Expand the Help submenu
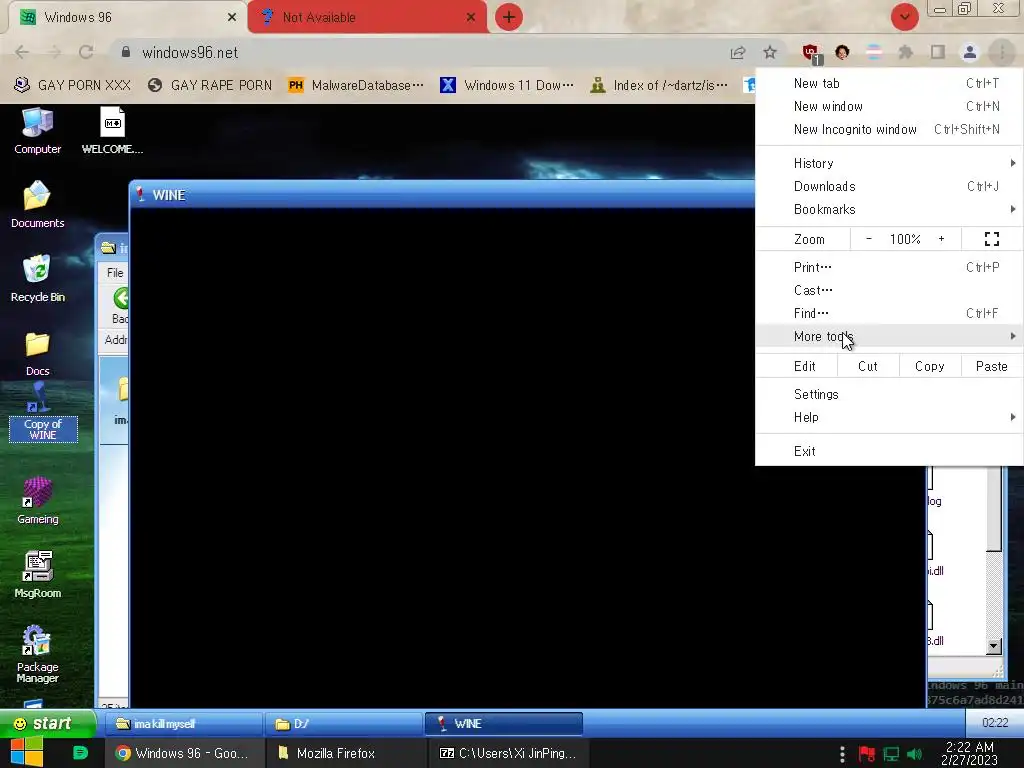 [889, 417]
